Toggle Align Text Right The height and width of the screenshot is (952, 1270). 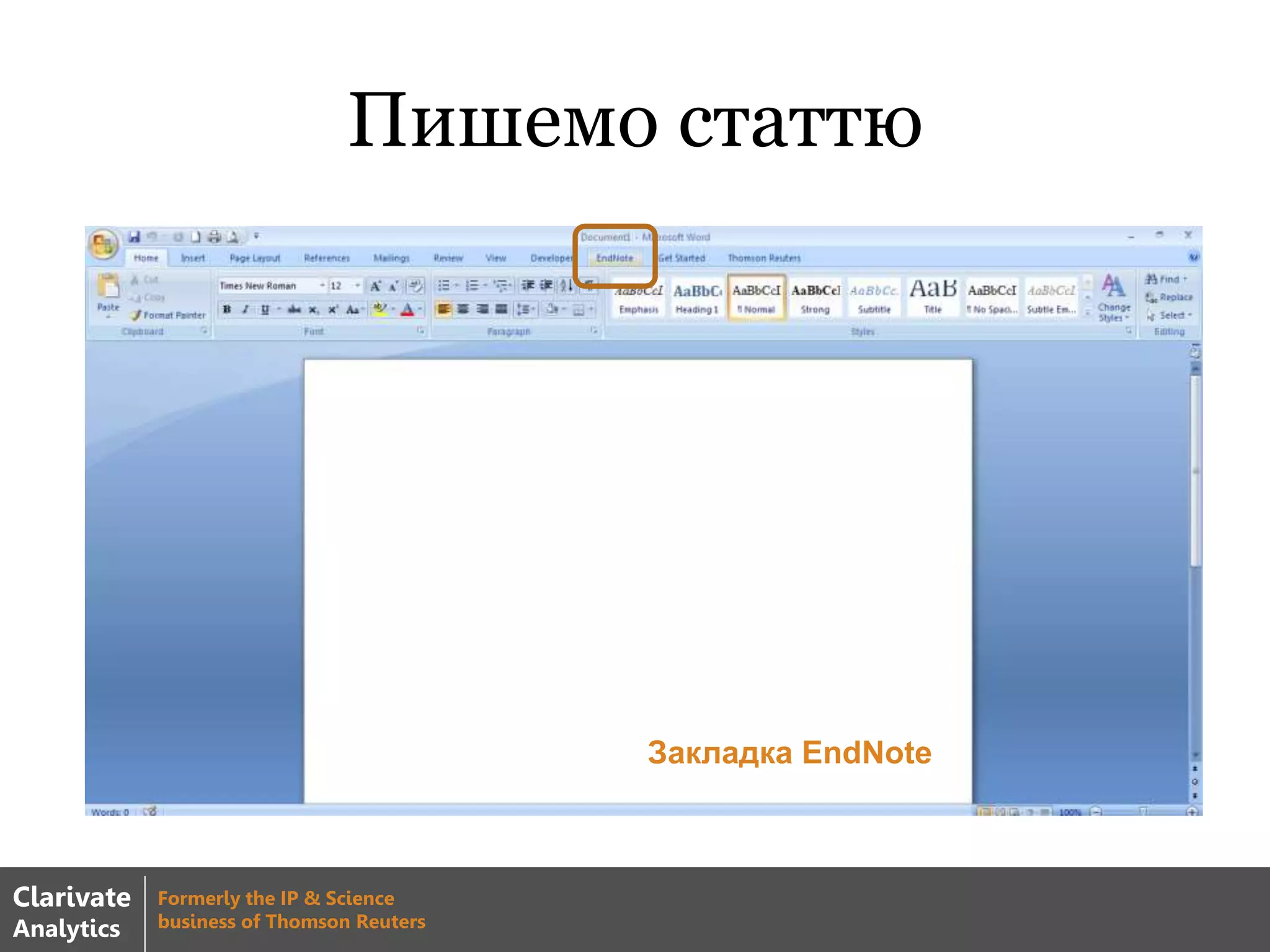[482, 309]
